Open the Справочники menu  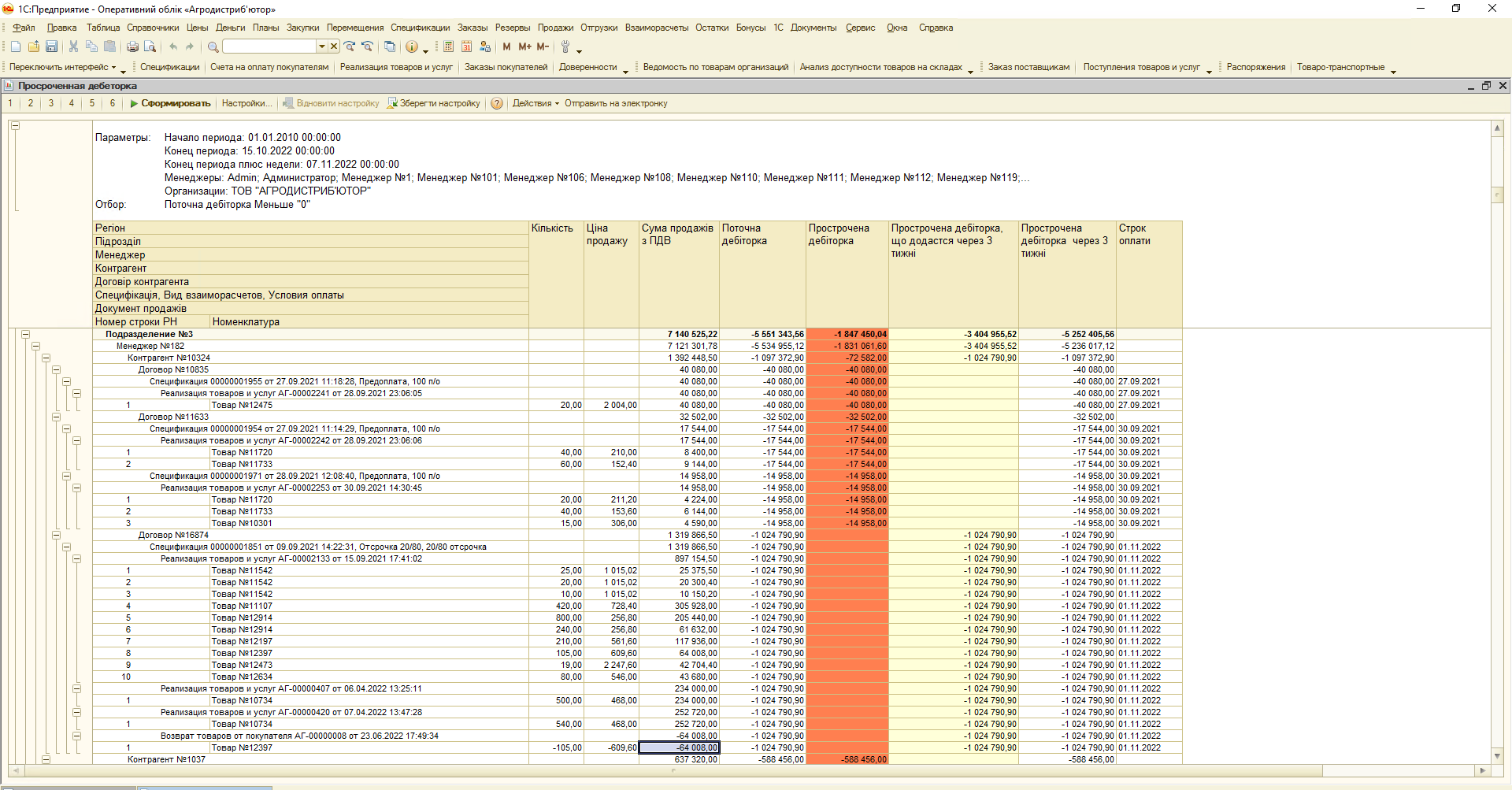click(153, 28)
